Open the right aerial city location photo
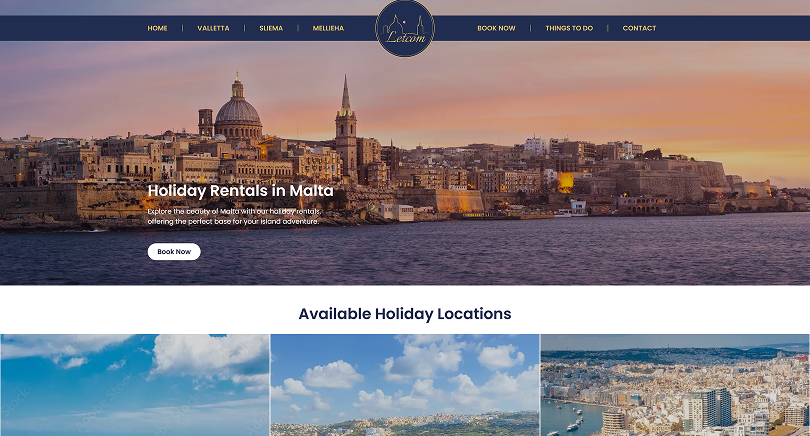The image size is (810, 436). [x=675, y=385]
